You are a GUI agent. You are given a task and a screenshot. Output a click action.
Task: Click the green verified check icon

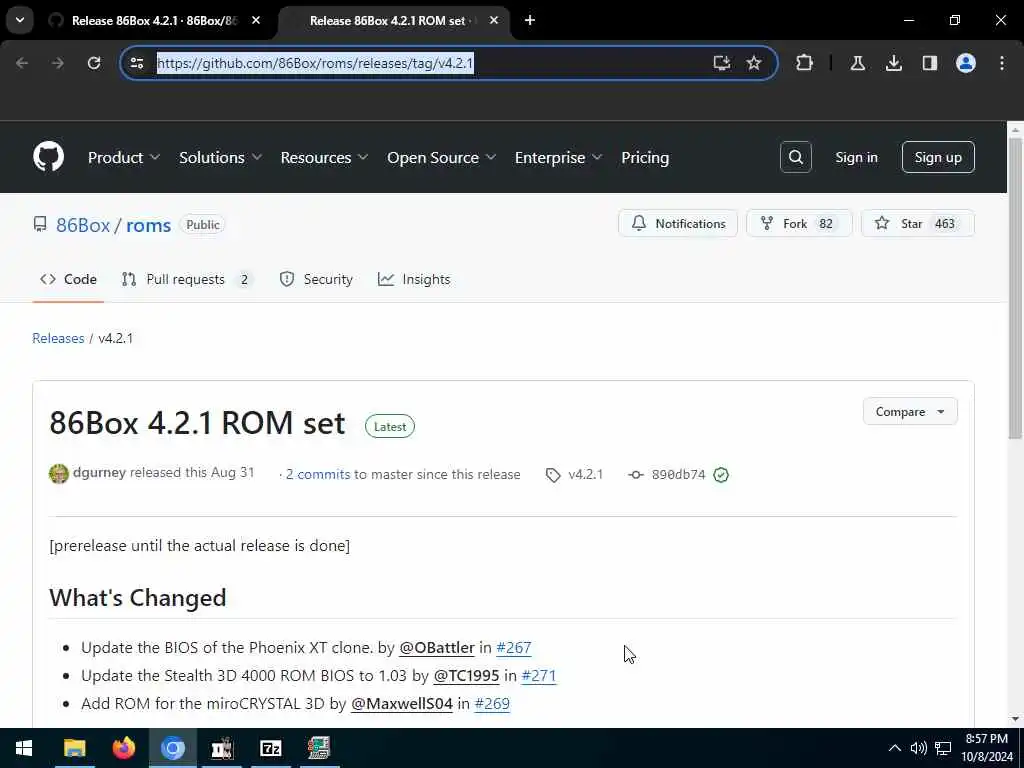click(x=721, y=475)
